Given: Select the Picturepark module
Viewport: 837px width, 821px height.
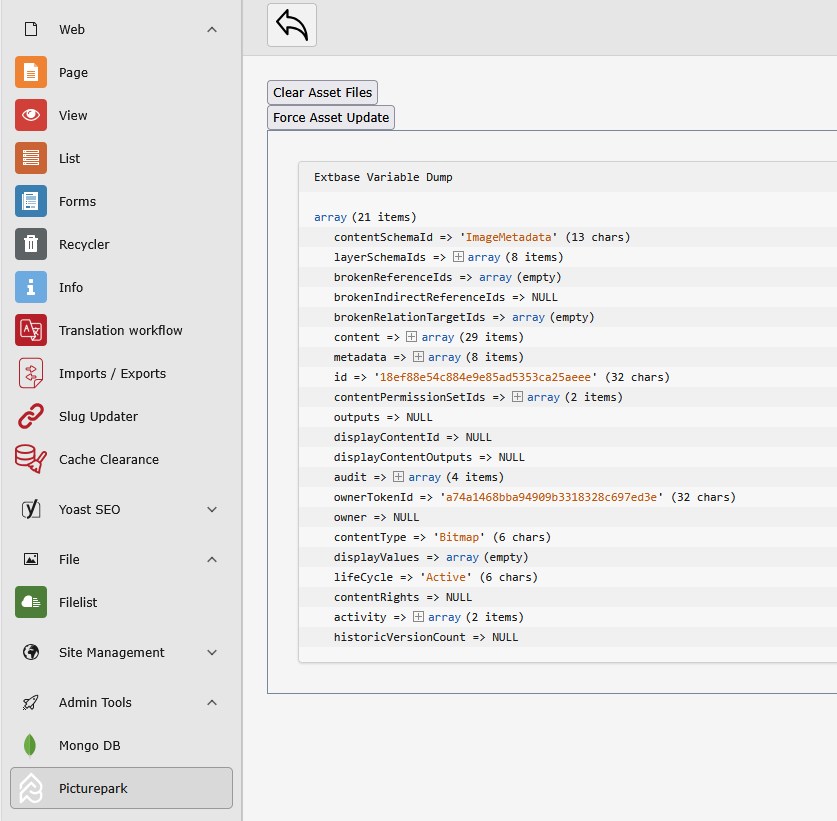Looking at the screenshot, I should click(121, 788).
